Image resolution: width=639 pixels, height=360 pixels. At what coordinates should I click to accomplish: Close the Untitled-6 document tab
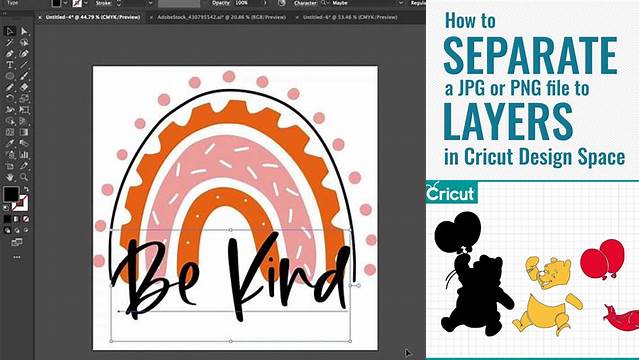point(297,17)
